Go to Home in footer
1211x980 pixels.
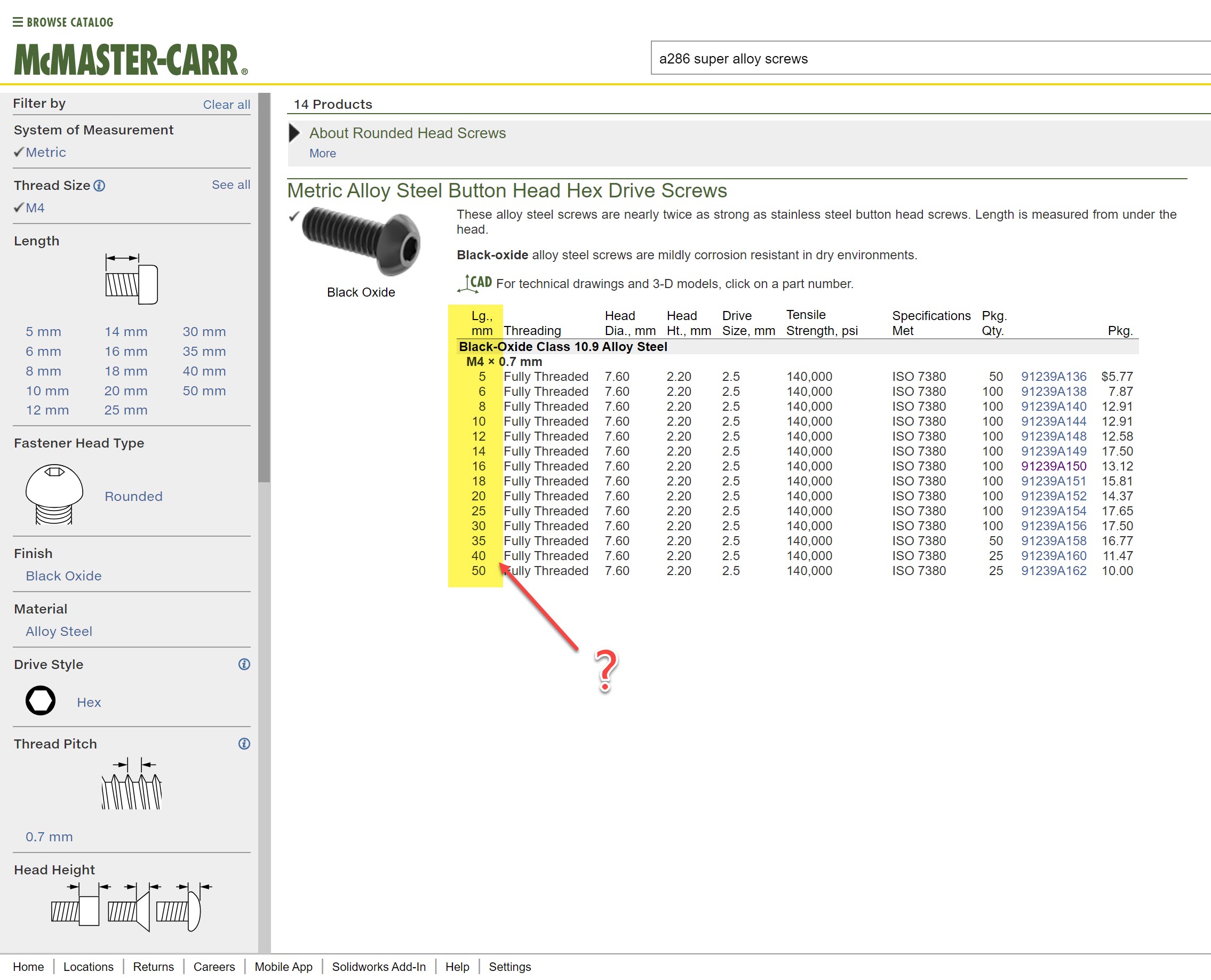click(x=28, y=967)
